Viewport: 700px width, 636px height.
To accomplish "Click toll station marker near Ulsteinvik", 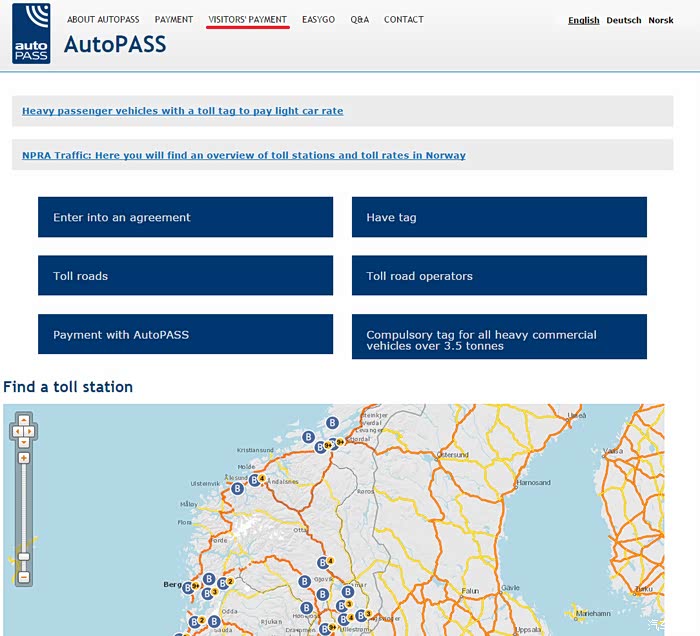I will click(238, 489).
